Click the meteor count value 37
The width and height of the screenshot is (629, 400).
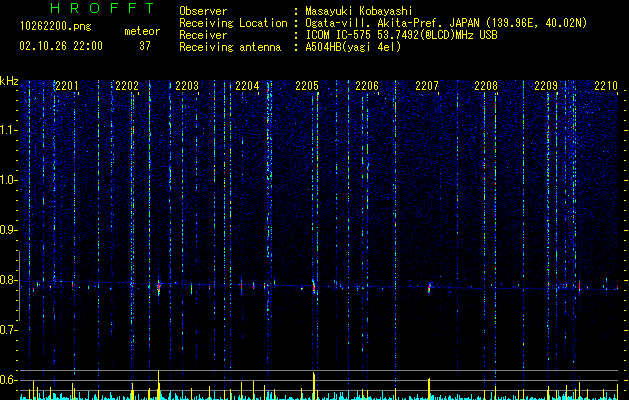[145, 46]
